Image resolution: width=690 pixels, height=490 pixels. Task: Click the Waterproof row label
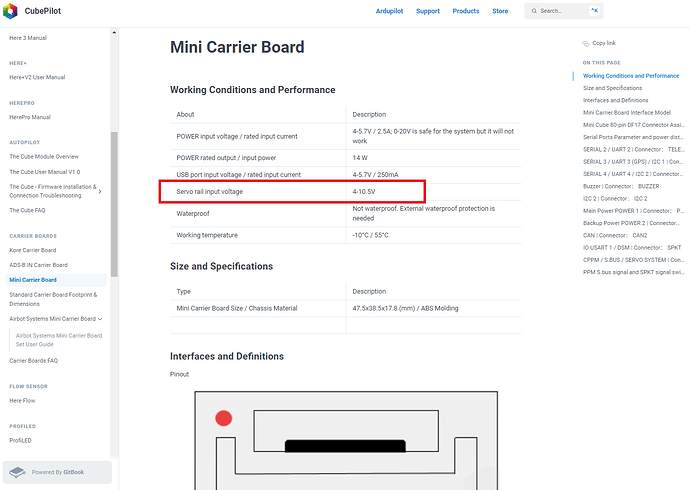pyautogui.click(x=193, y=214)
